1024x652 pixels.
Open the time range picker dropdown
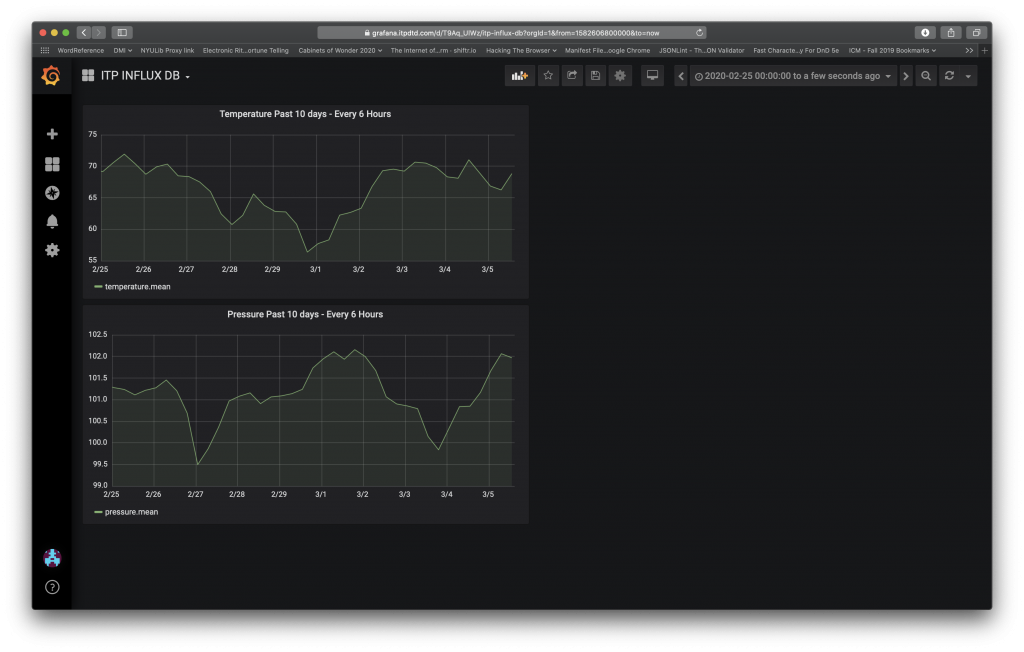[793, 76]
